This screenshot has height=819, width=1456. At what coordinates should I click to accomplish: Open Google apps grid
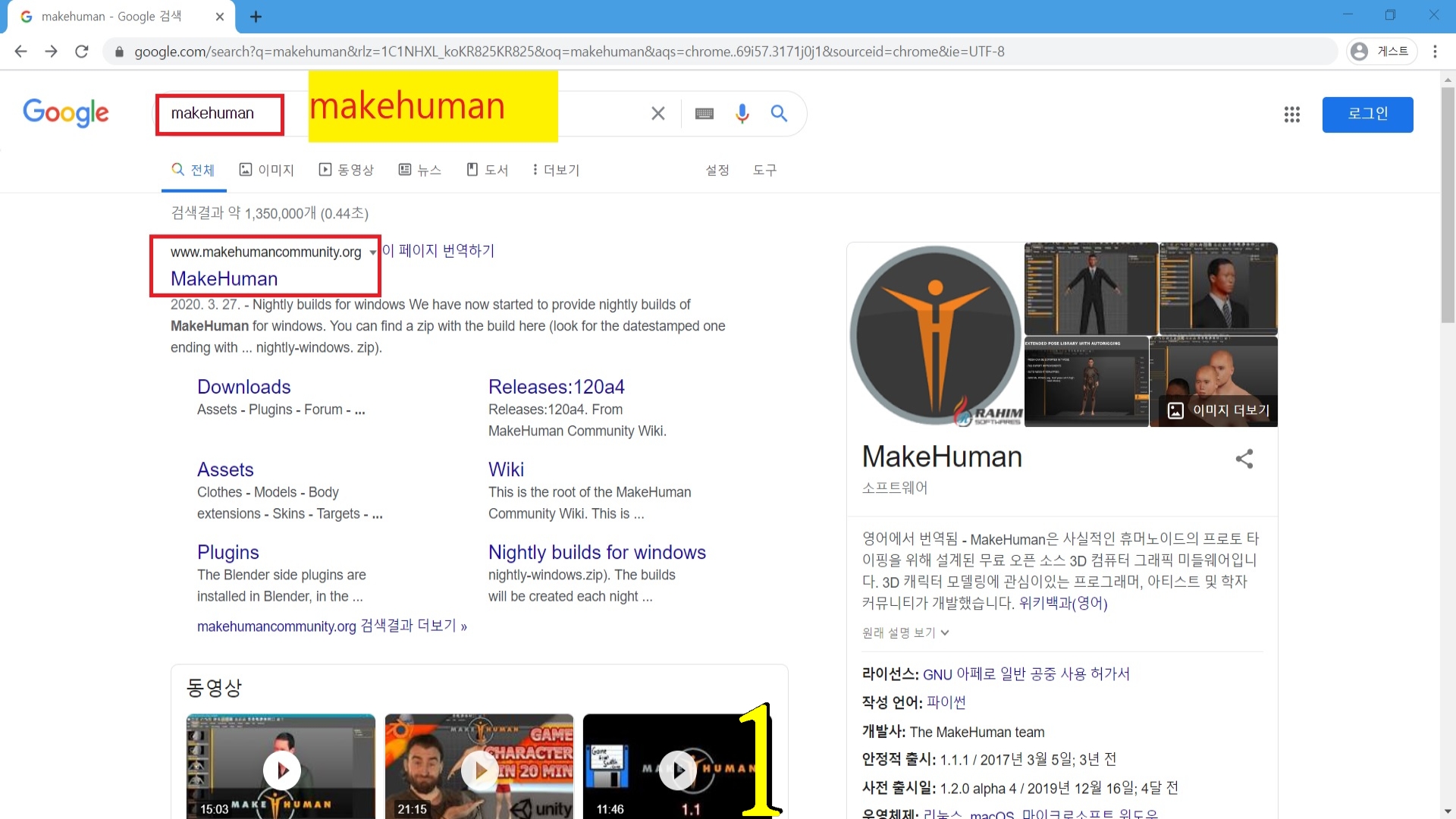[1292, 115]
